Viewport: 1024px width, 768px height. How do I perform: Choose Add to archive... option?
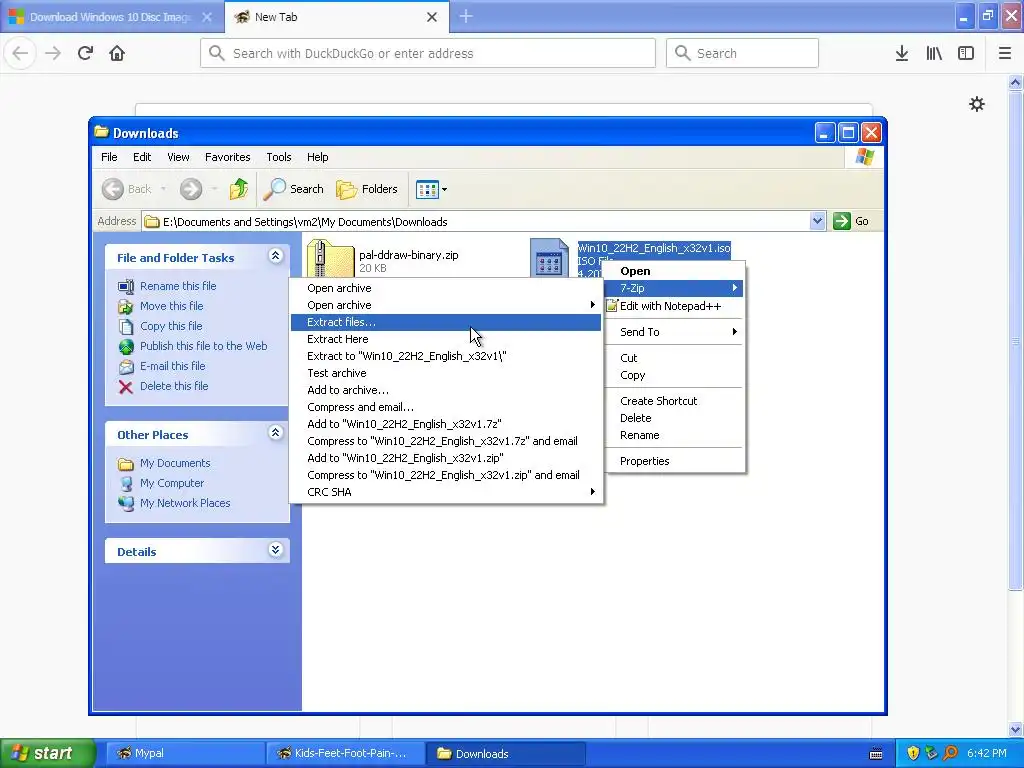(445, 390)
